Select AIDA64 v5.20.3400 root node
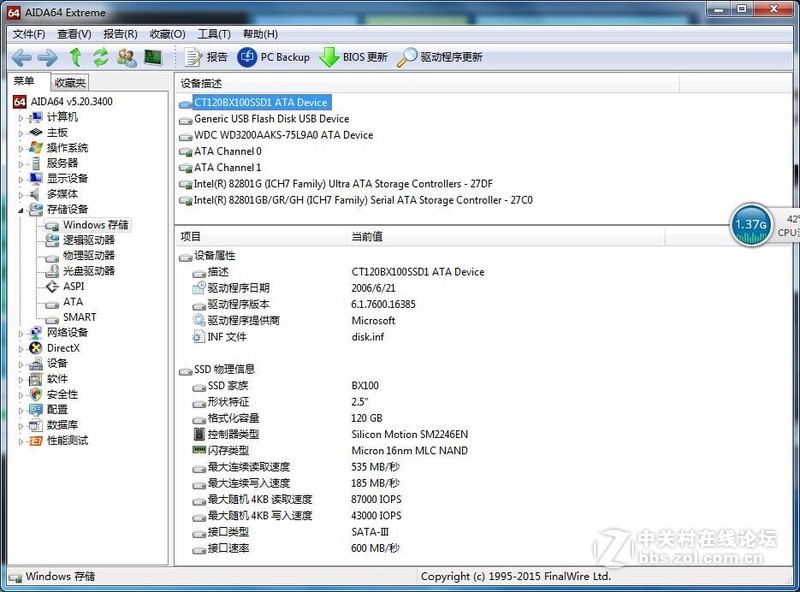This screenshot has width=800, height=592. point(63,102)
